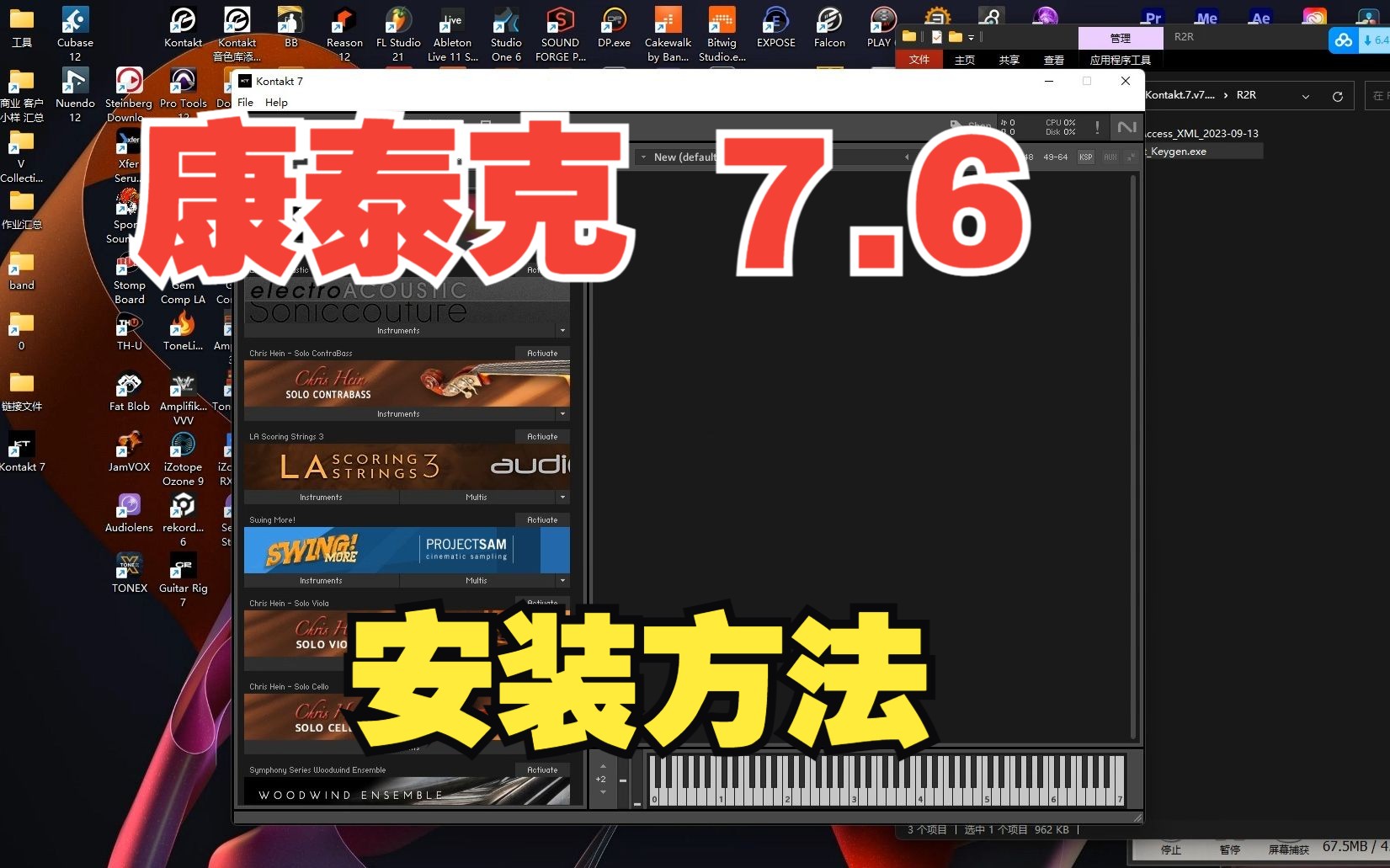Expand Swing More! library dropdown arrow

[562, 581]
